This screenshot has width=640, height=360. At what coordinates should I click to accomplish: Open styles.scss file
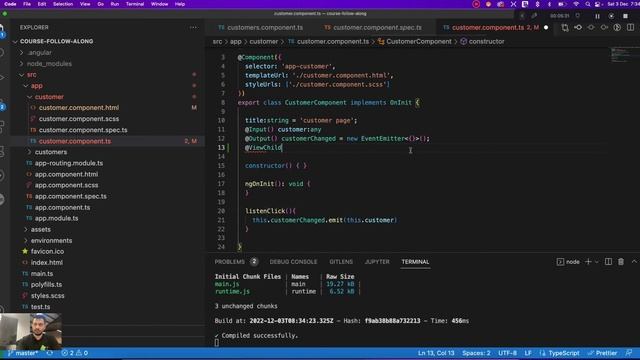(47, 296)
